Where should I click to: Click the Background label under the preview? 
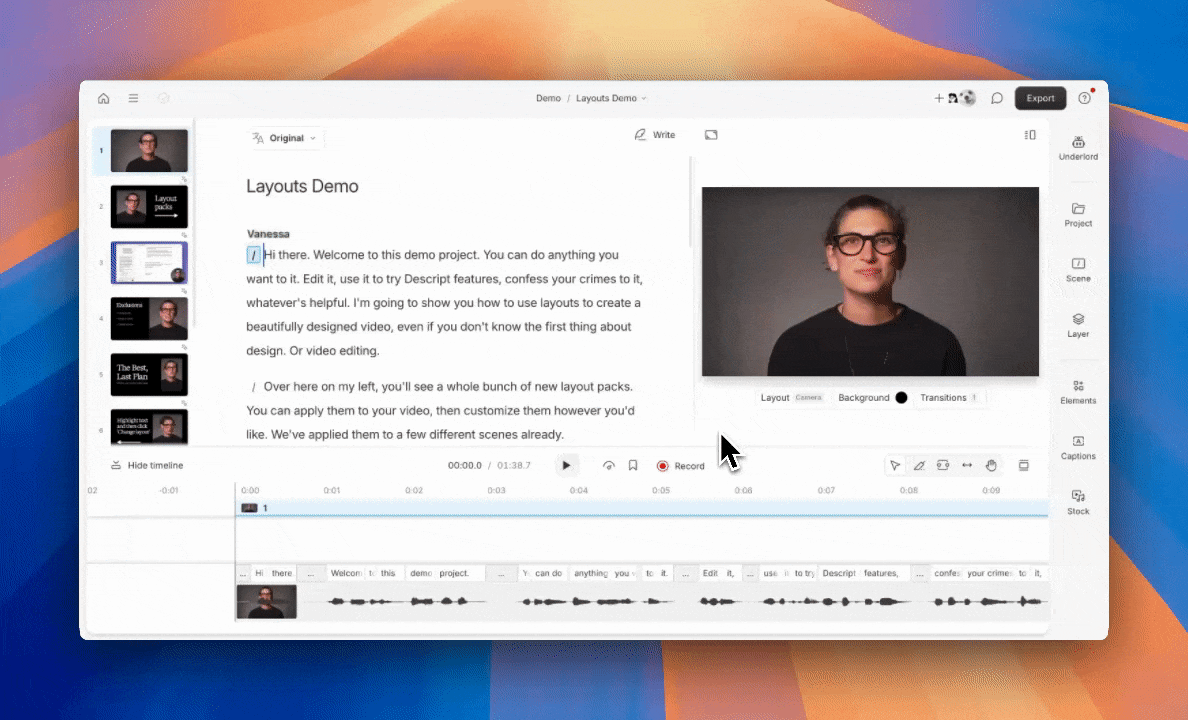pos(864,398)
